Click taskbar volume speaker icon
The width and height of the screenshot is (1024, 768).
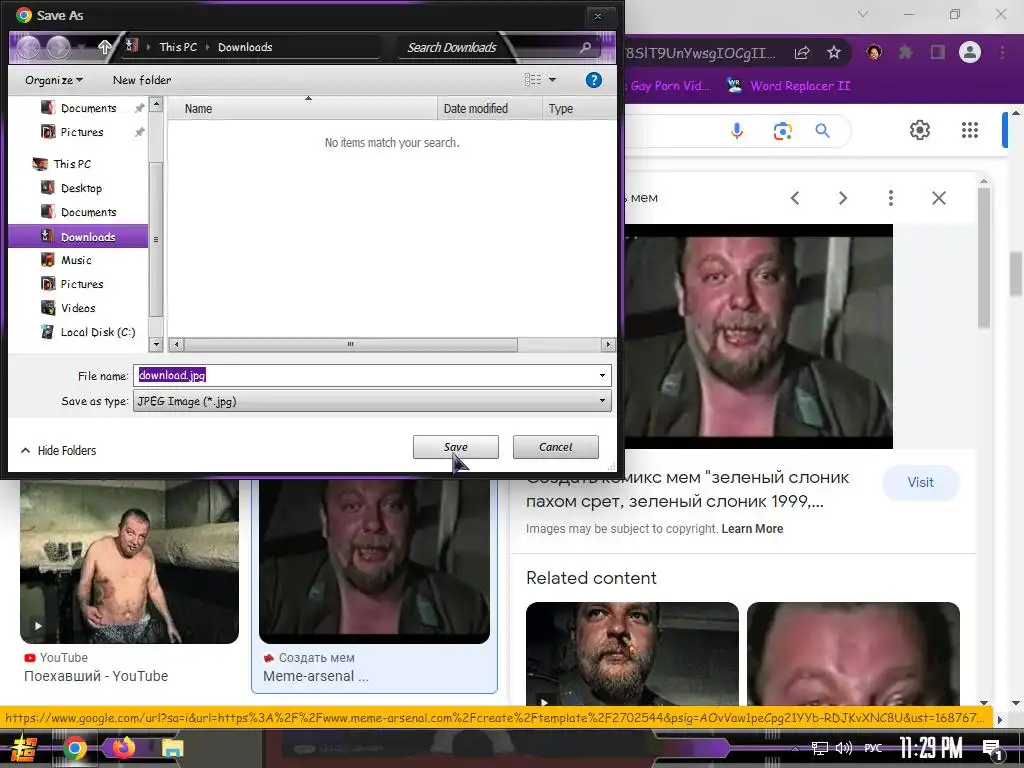click(844, 748)
